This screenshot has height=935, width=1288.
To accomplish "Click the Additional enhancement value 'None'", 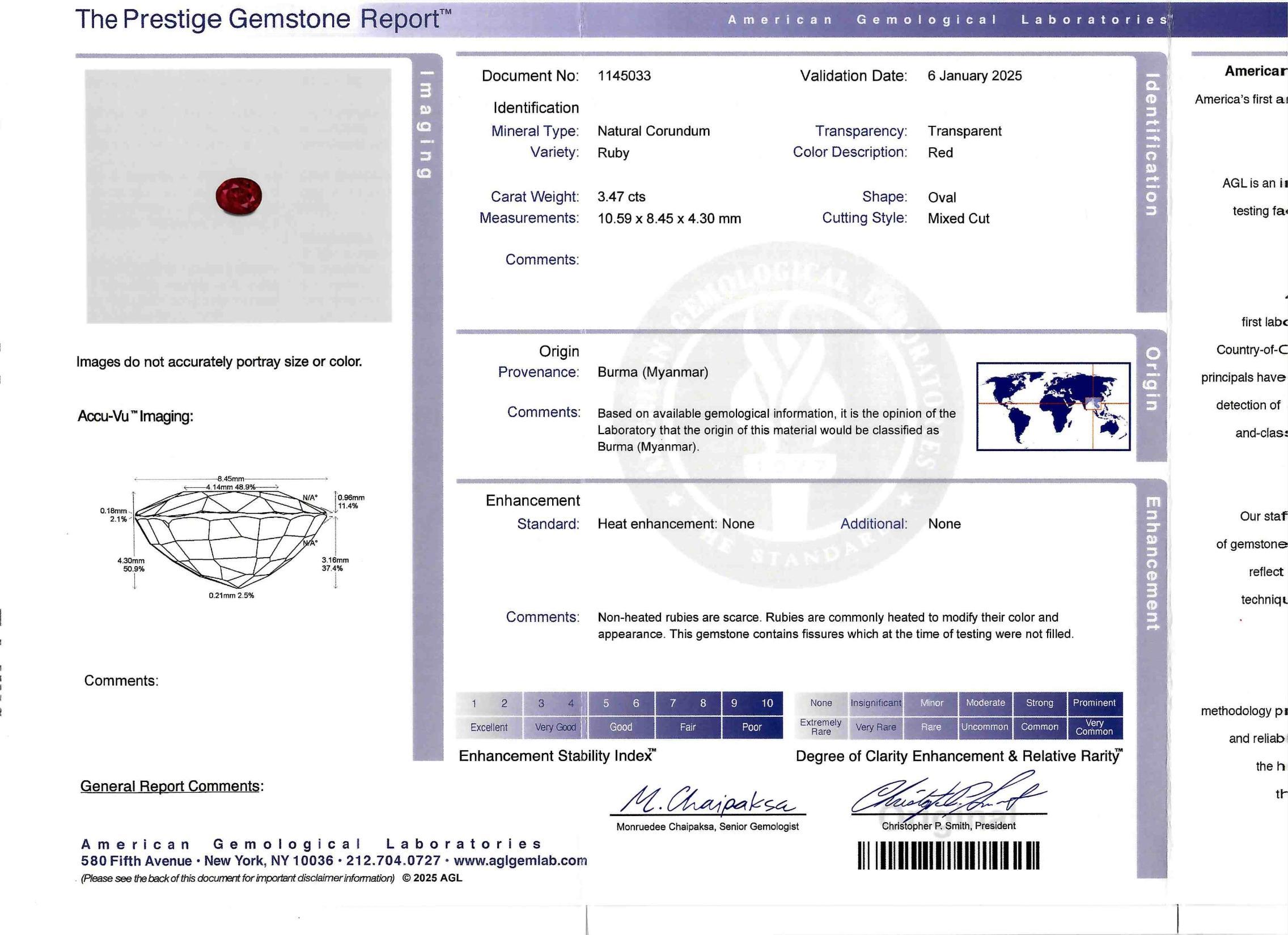I will pos(944,524).
